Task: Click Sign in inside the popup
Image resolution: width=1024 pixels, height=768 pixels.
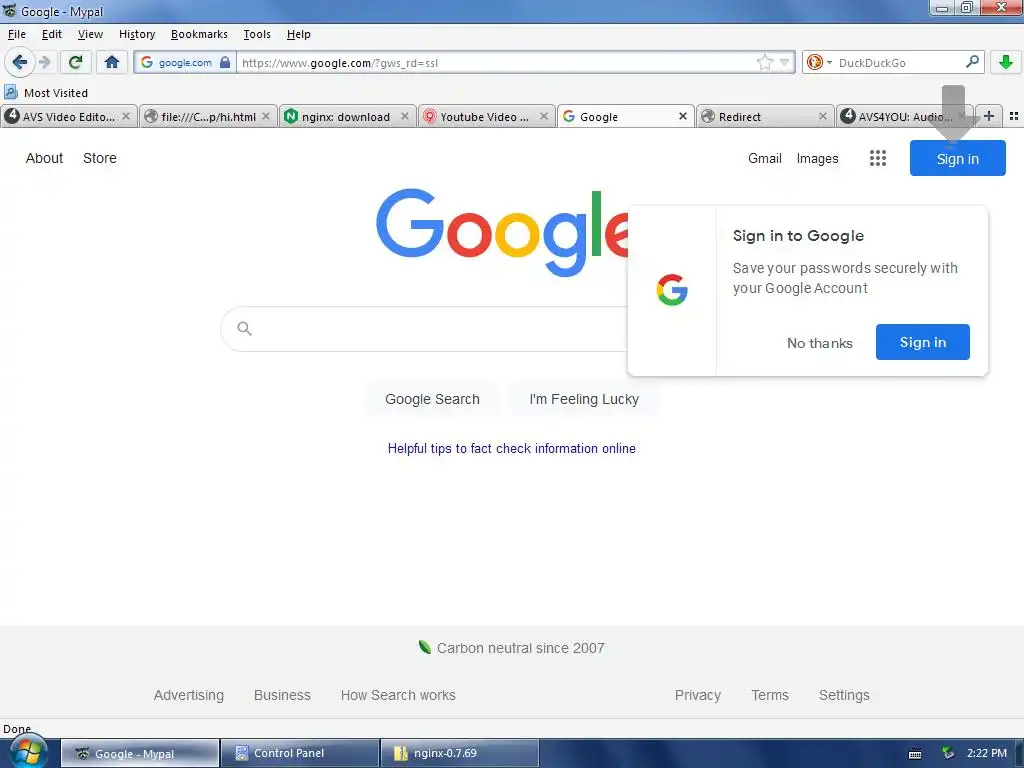Action: (922, 342)
